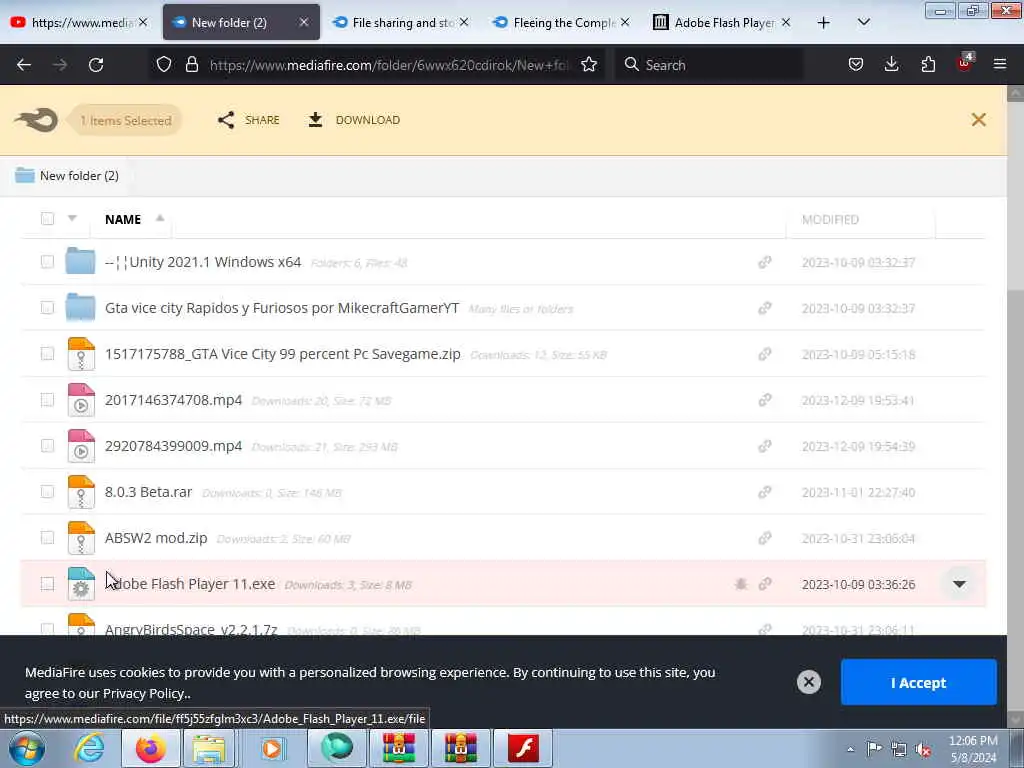1024x768 pixels.
Task: Open Internet Explorer from taskbar
Action: (x=88, y=748)
